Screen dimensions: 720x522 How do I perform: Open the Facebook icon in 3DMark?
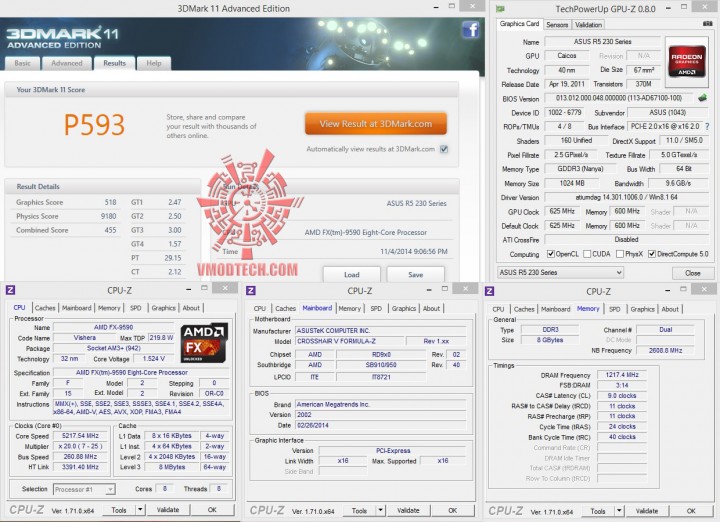click(x=471, y=30)
